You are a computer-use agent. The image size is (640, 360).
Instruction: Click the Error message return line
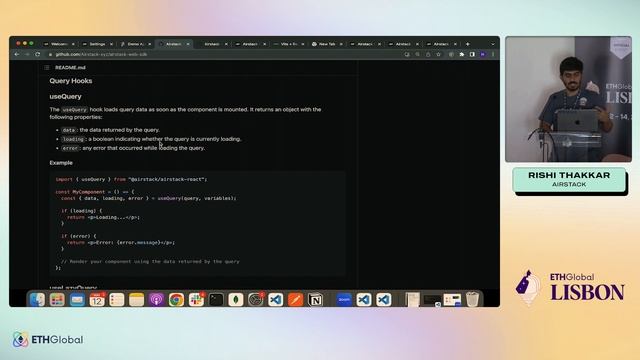pyautogui.click(x=121, y=243)
